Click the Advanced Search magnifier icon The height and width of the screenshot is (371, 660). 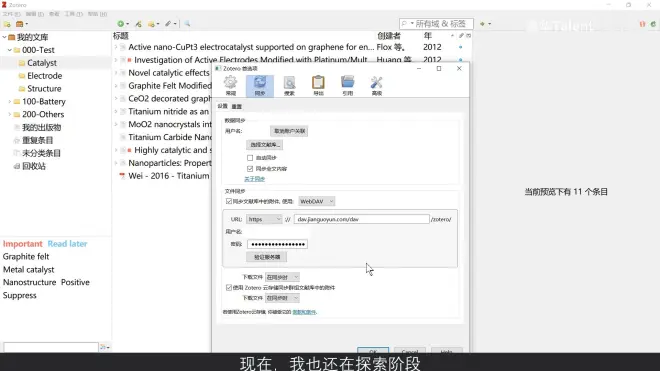187,24
